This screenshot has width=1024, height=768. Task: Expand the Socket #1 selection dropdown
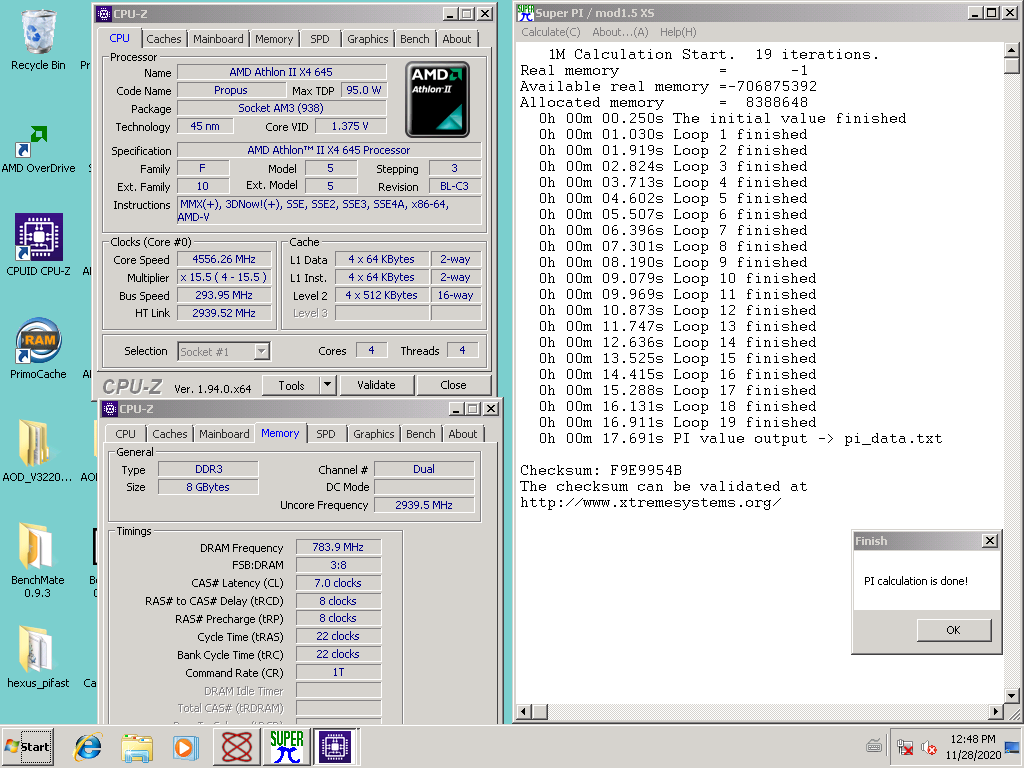click(x=261, y=351)
